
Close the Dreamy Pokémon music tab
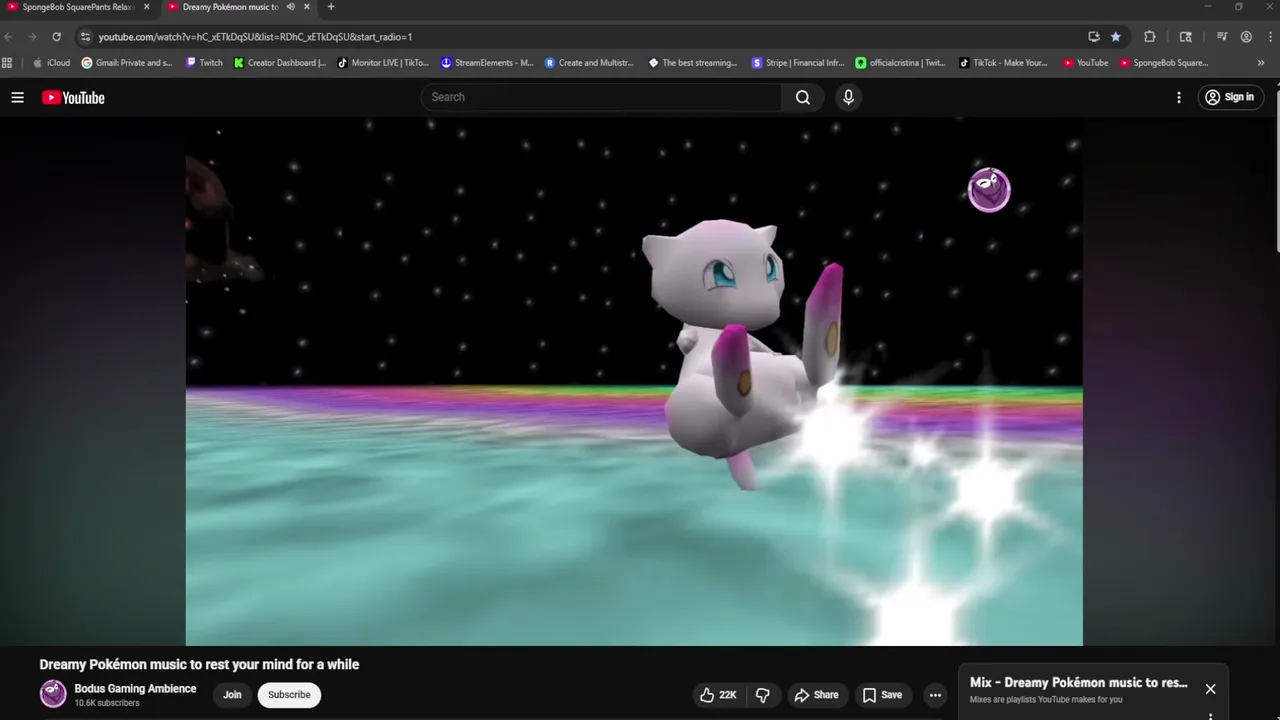(x=305, y=7)
